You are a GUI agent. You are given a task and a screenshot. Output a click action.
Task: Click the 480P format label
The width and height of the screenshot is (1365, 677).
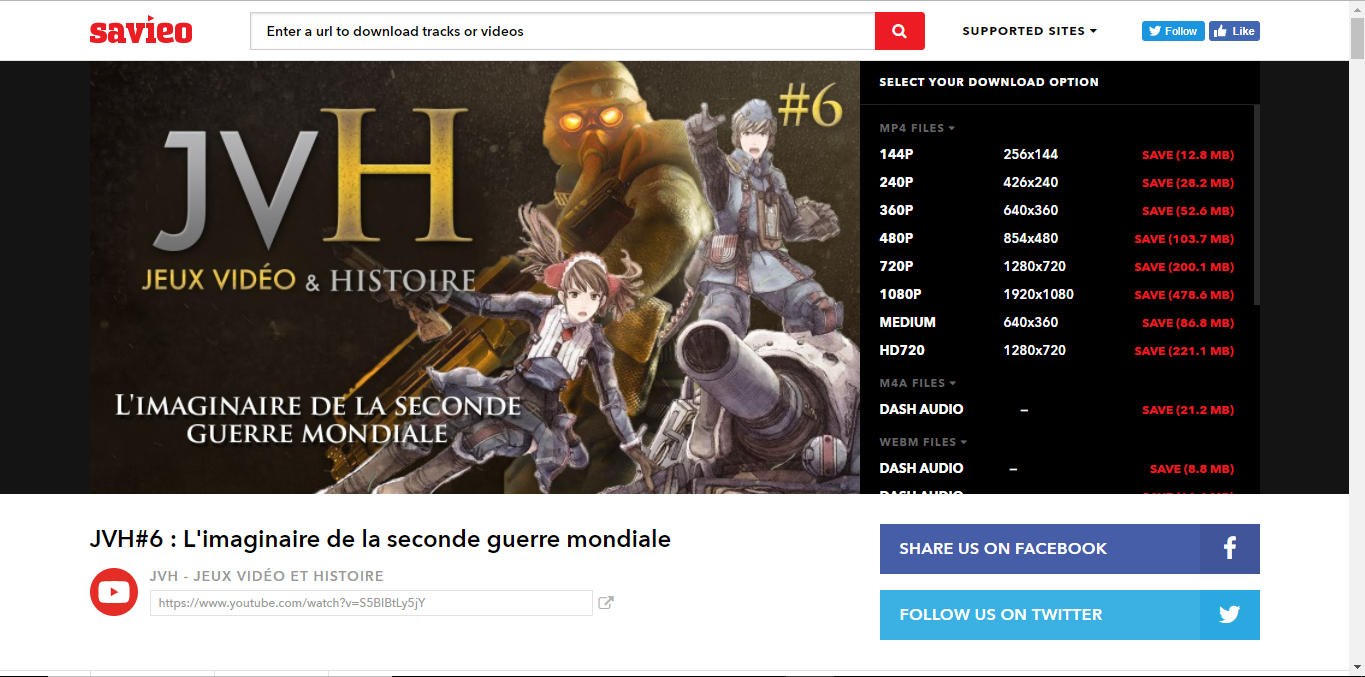[896, 238]
